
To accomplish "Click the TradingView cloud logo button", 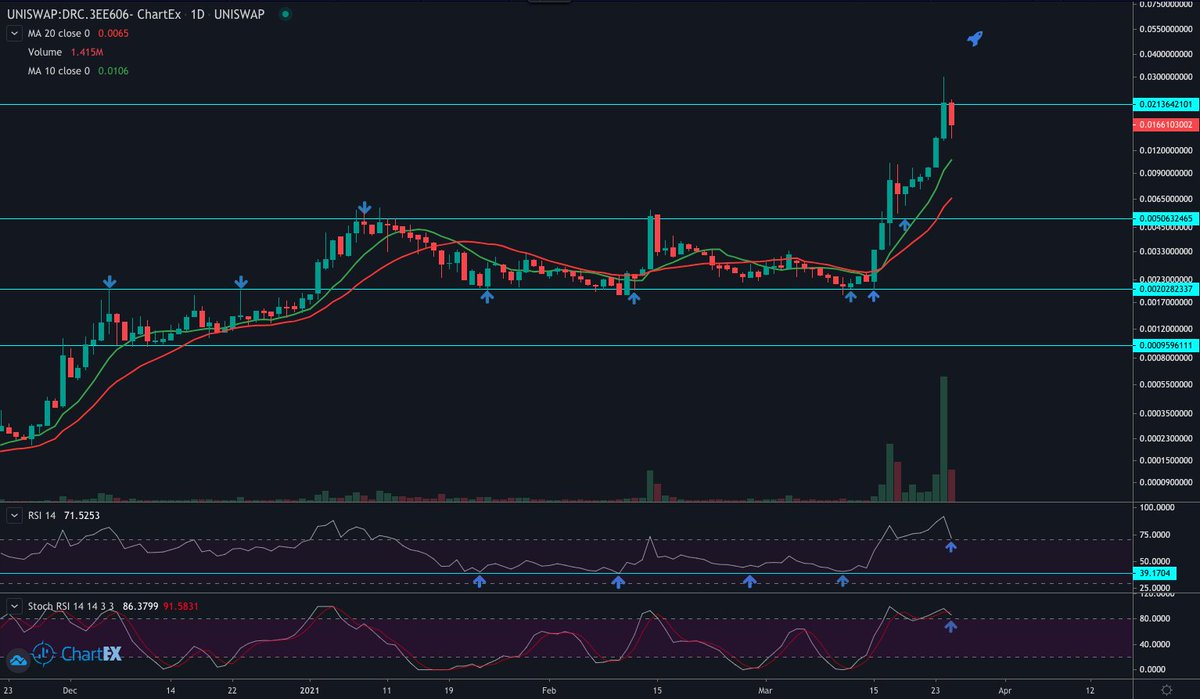I will click(x=18, y=659).
